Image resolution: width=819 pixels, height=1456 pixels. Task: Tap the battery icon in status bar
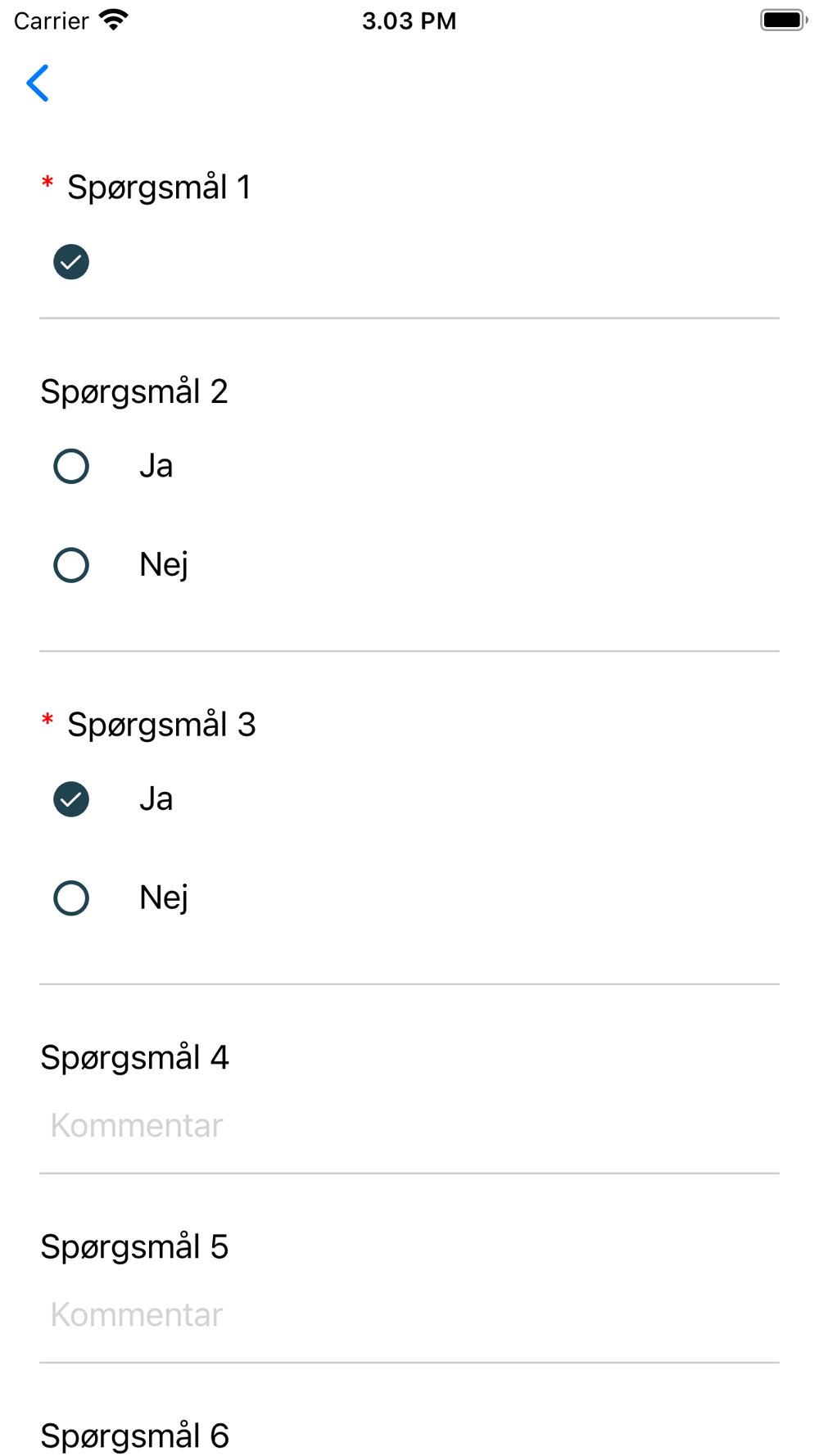point(782,20)
